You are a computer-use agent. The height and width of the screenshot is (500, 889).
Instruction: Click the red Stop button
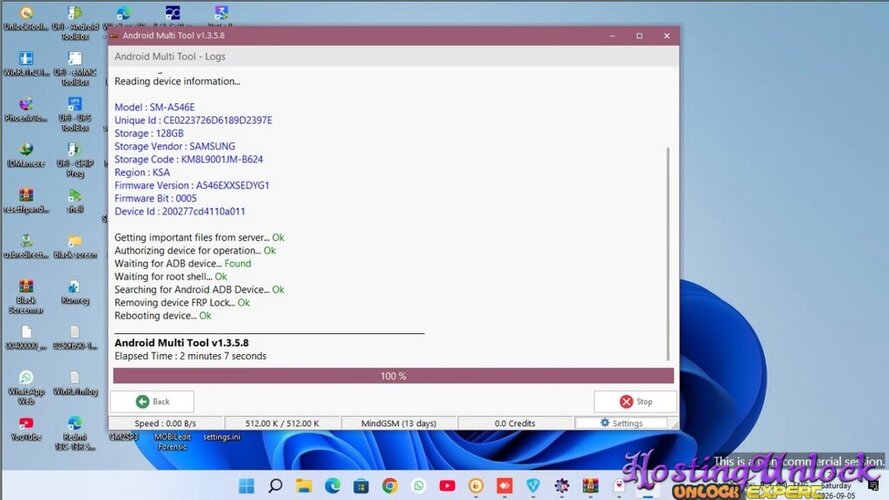(635, 401)
